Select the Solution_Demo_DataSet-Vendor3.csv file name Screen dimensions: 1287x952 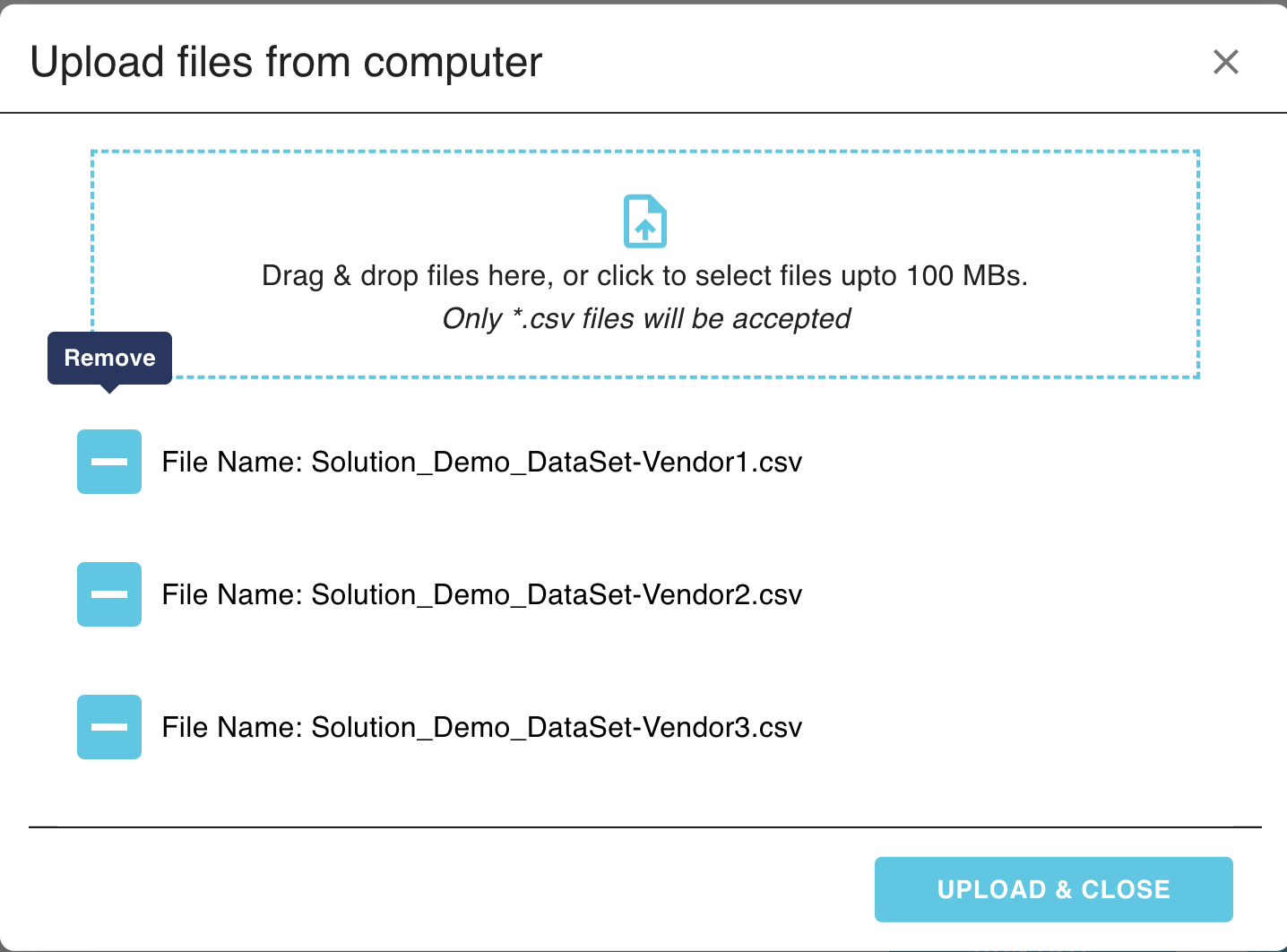click(x=556, y=728)
